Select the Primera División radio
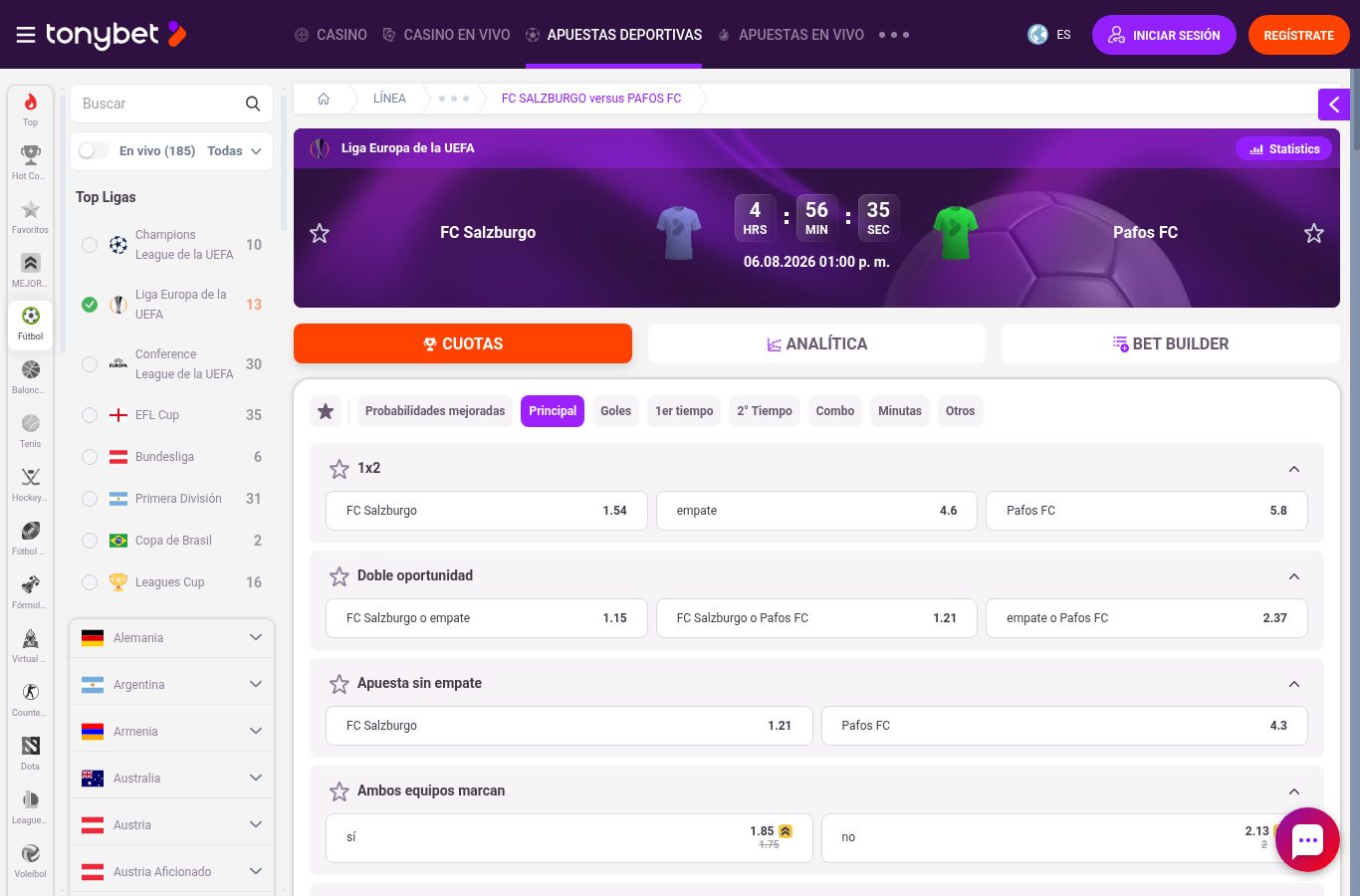The width and height of the screenshot is (1360, 896). 90,499
